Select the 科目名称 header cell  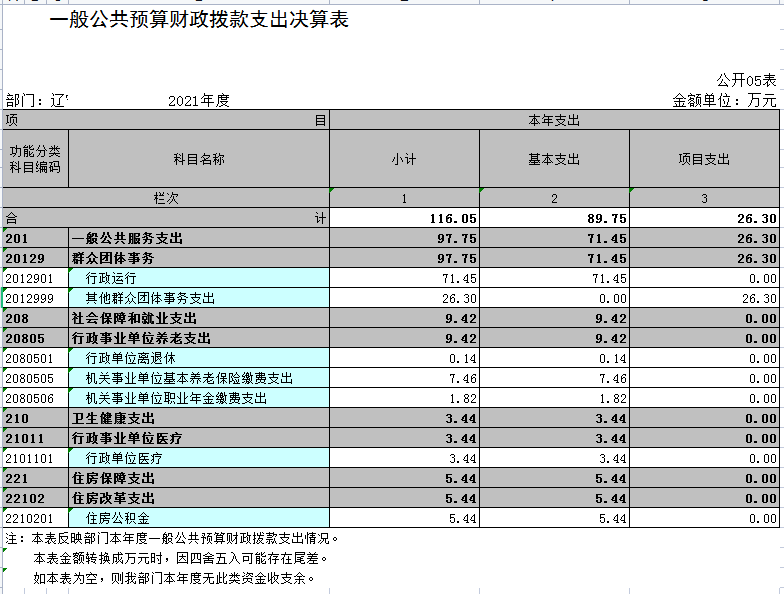pyautogui.click(x=199, y=159)
